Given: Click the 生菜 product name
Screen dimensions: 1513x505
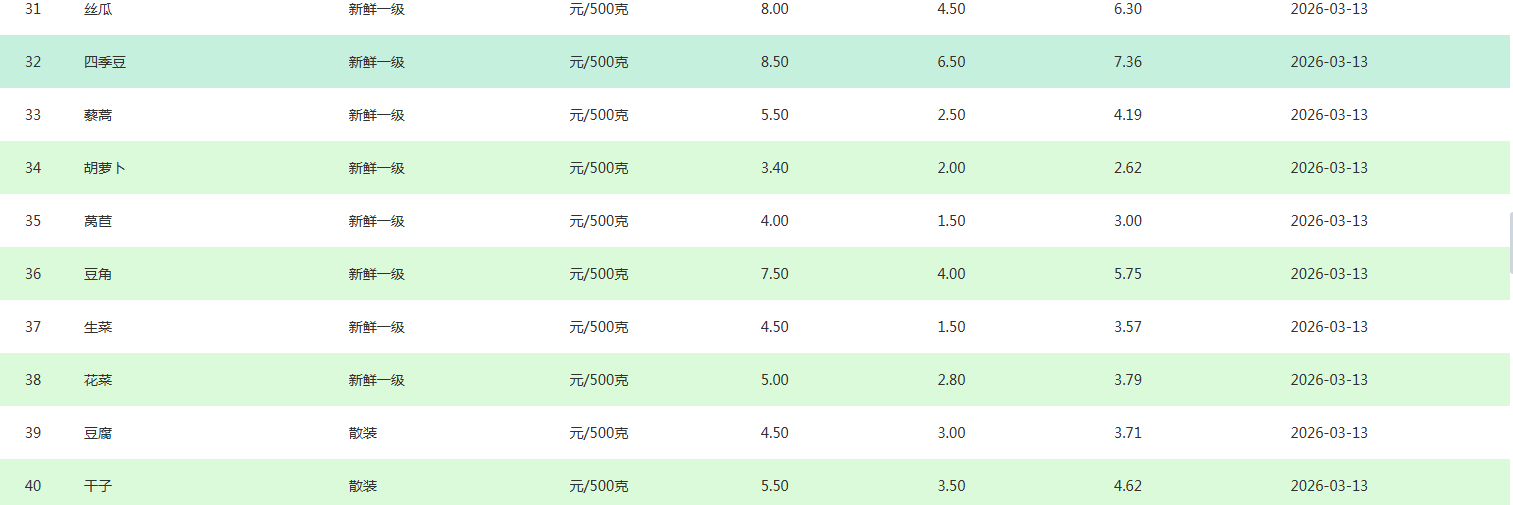Looking at the screenshot, I should point(98,327).
